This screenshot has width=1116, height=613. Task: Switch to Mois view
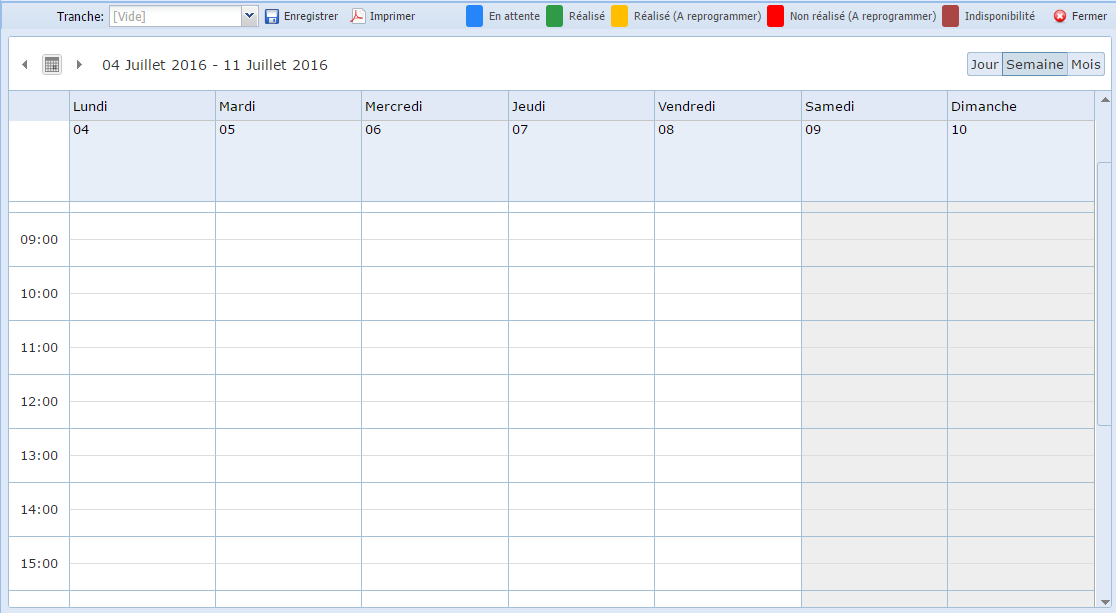click(1085, 64)
